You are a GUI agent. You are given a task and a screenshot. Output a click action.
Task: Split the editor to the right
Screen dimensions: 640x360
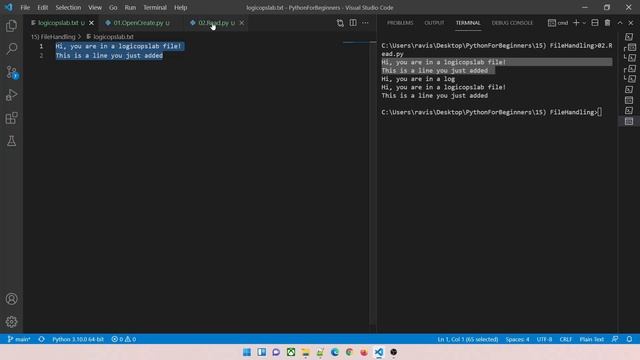pyautogui.click(x=353, y=23)
